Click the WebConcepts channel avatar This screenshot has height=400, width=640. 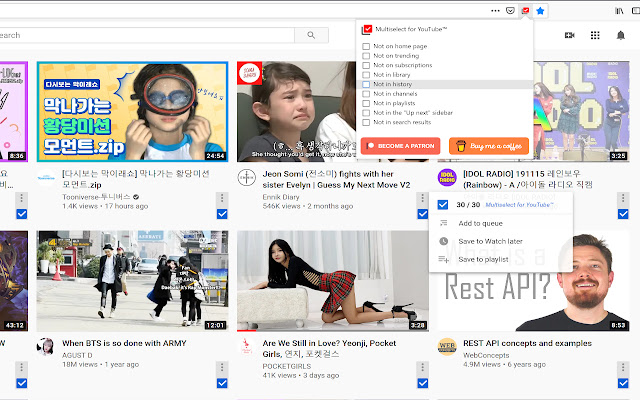[x=447, y=347]
